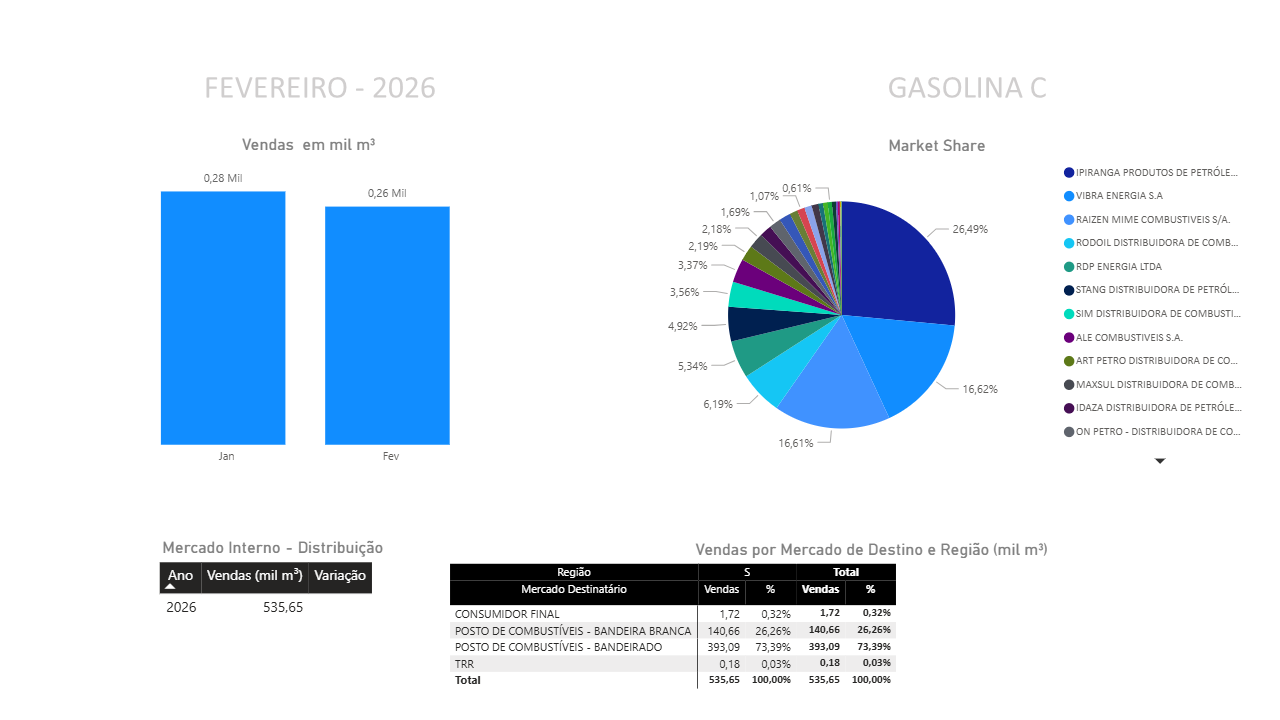Select the Jan bar in Vendas chart
This screenshot has height=720, width=1280.
223,318
